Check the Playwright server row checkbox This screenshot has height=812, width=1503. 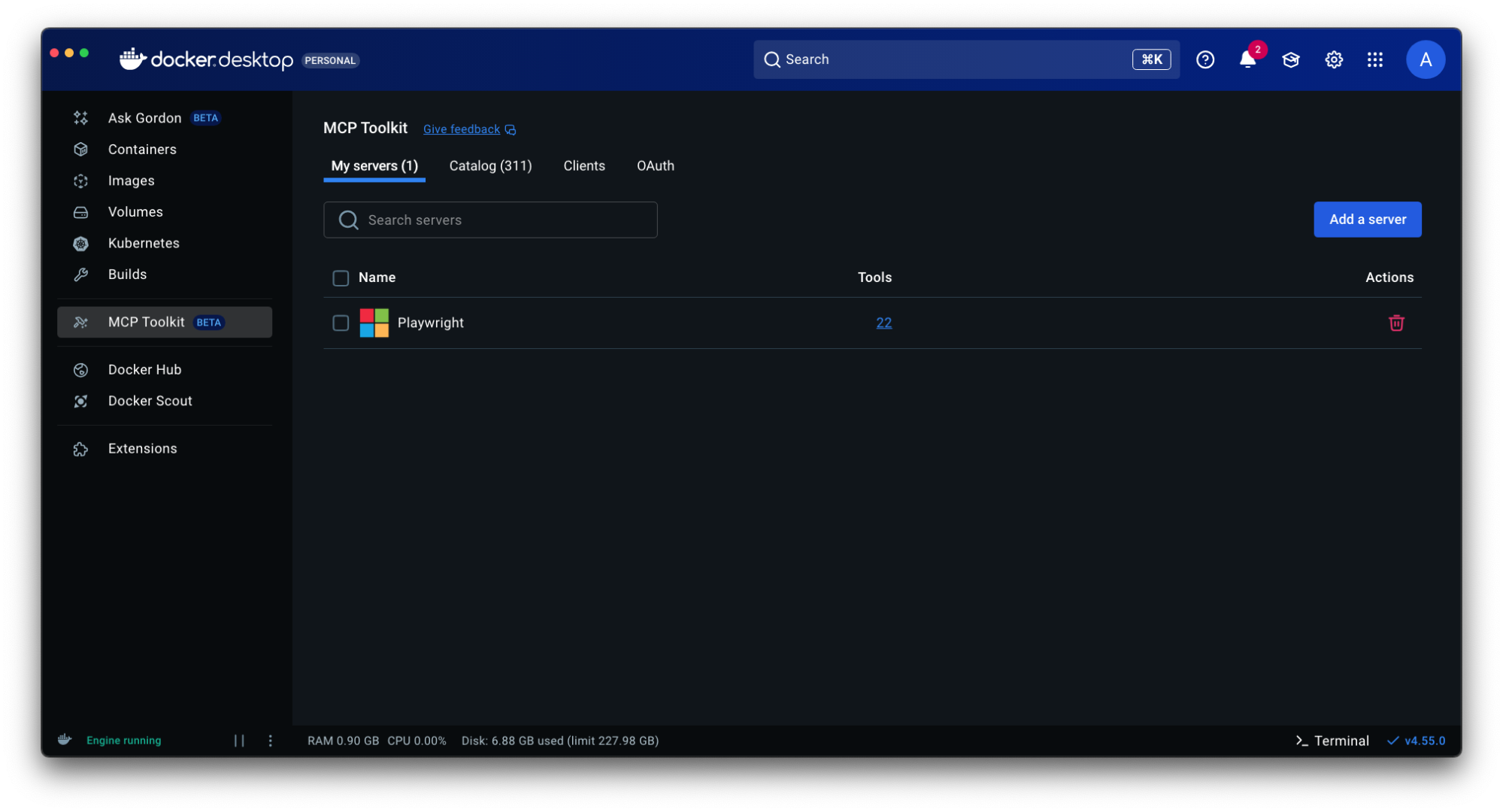point(341,323)
